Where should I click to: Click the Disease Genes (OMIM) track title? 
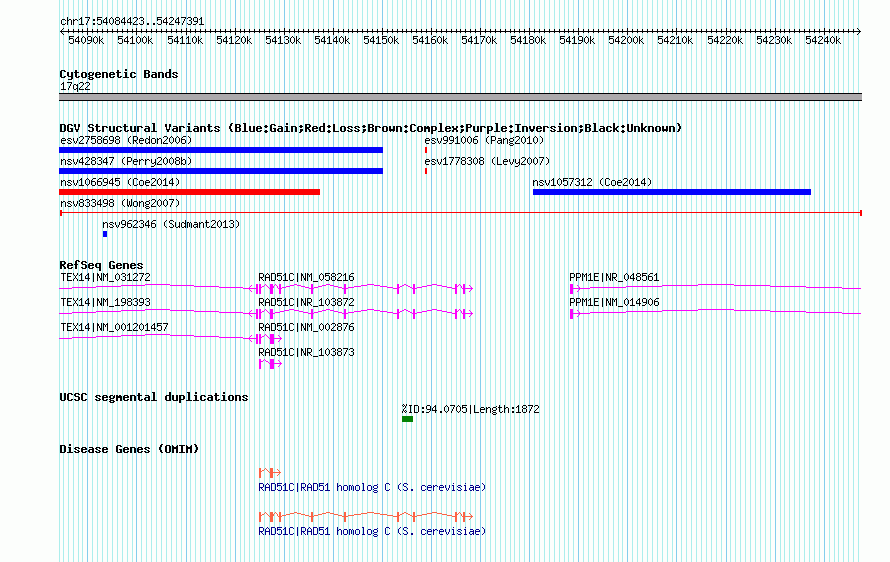129,449
